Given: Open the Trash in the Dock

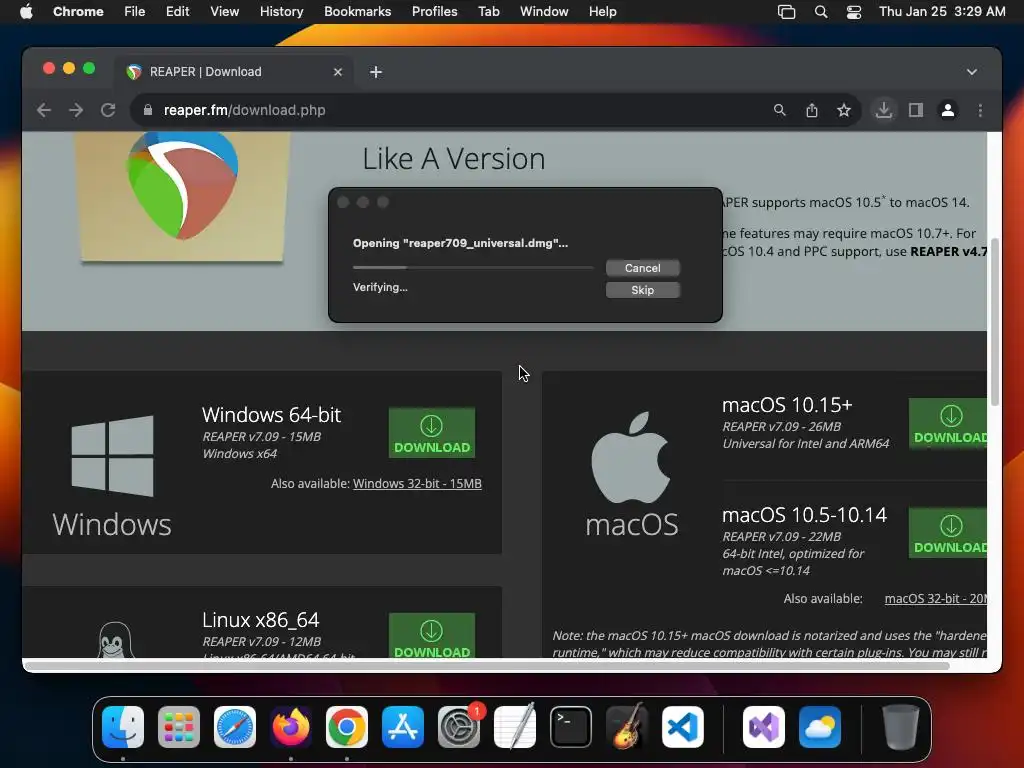Looking at the screenshot, I should 901,727.
